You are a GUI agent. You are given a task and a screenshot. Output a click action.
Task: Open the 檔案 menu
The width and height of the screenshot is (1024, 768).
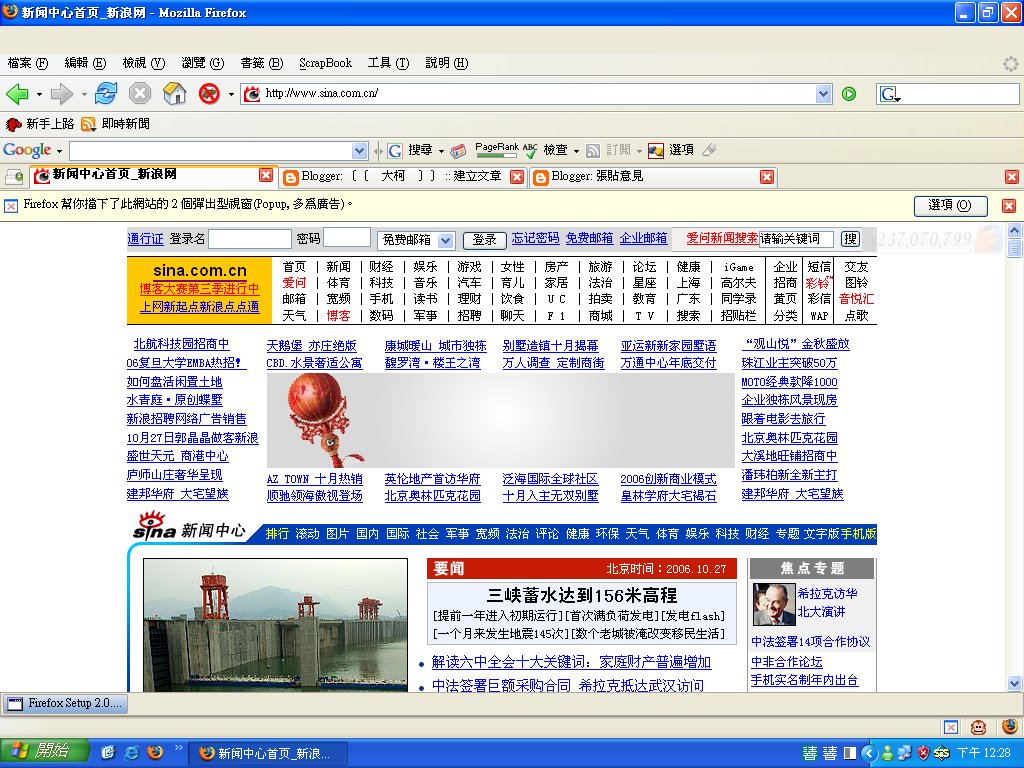(x=27, y=63)
